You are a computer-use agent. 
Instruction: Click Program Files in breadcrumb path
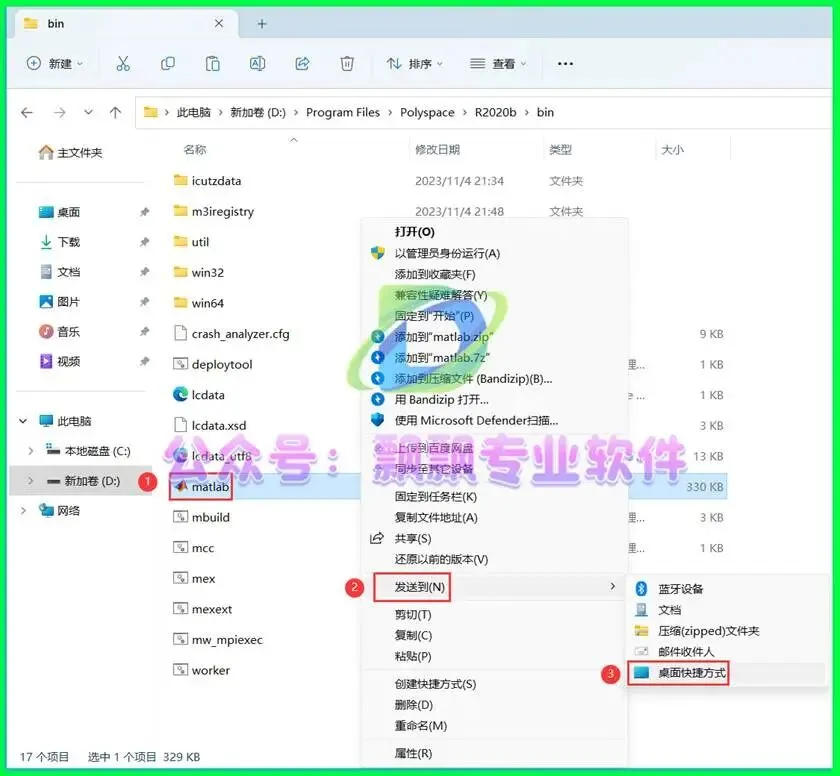[343, 112]
